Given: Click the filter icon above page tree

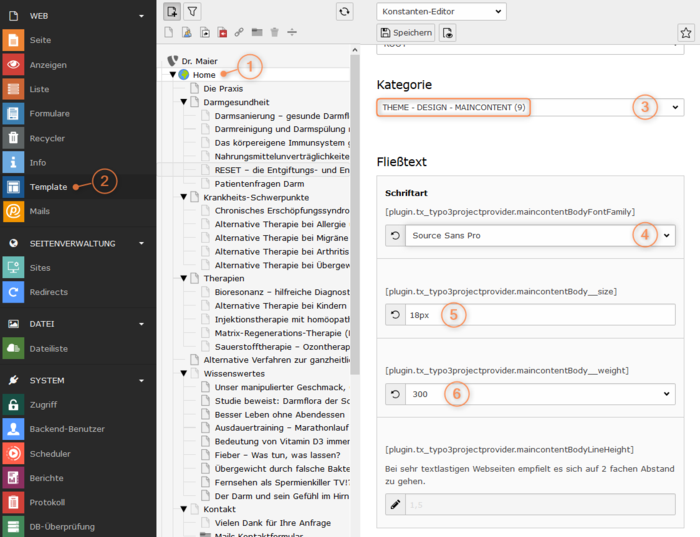Looking at the screenshot, I should [x=193, y=12].
